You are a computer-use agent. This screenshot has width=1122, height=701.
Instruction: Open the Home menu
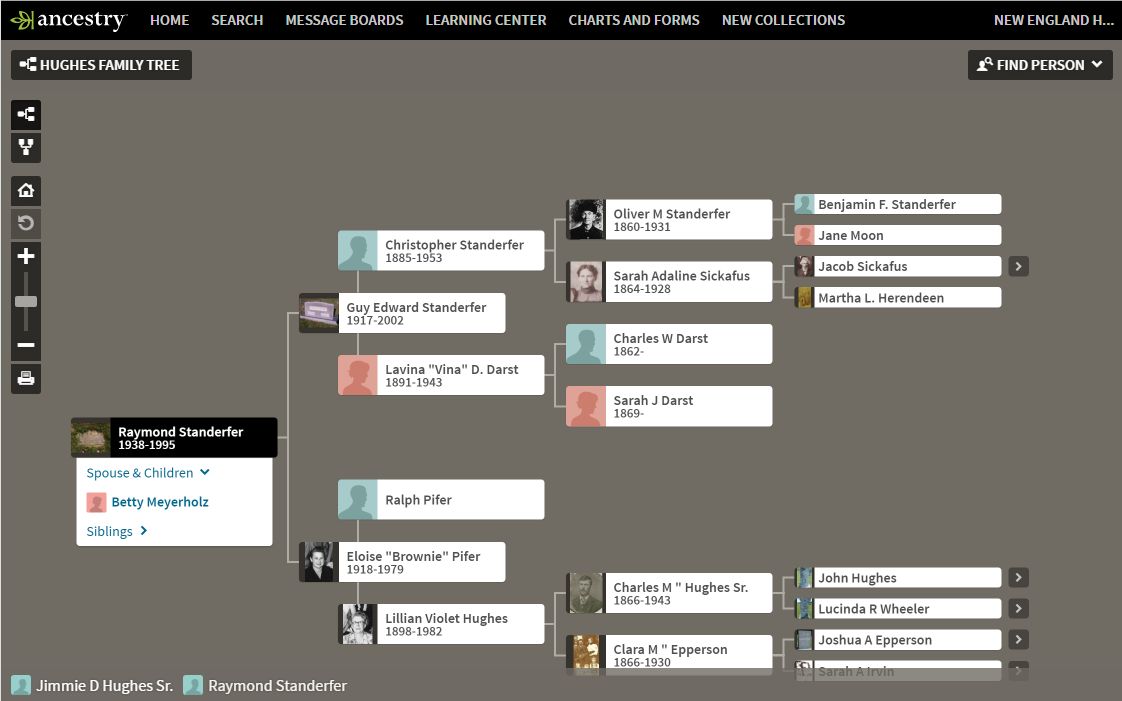click(170, 20)
